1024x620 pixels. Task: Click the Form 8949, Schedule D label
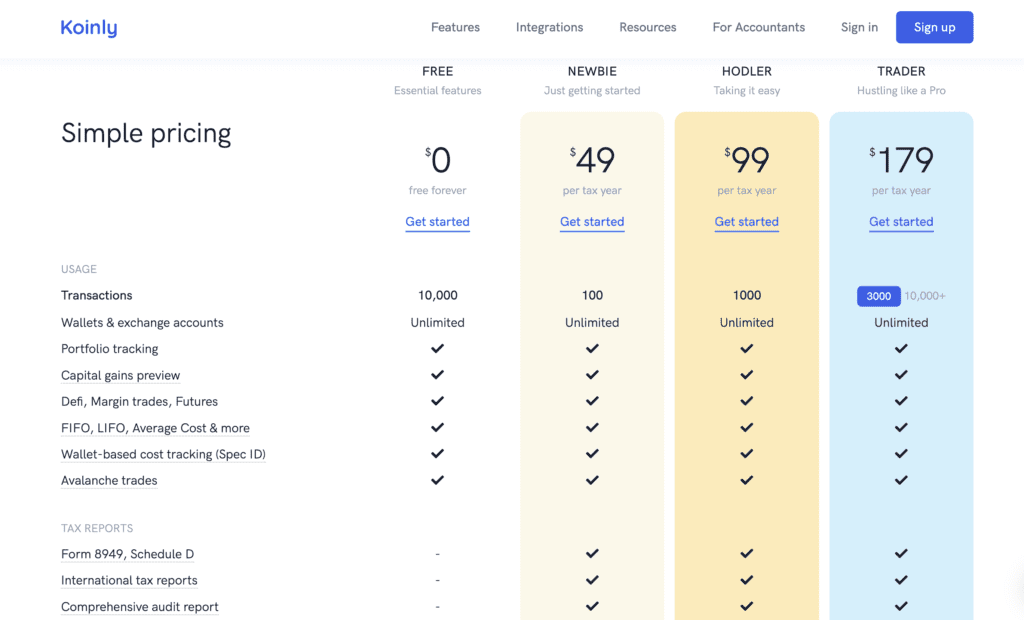click(x=127, y=554)
